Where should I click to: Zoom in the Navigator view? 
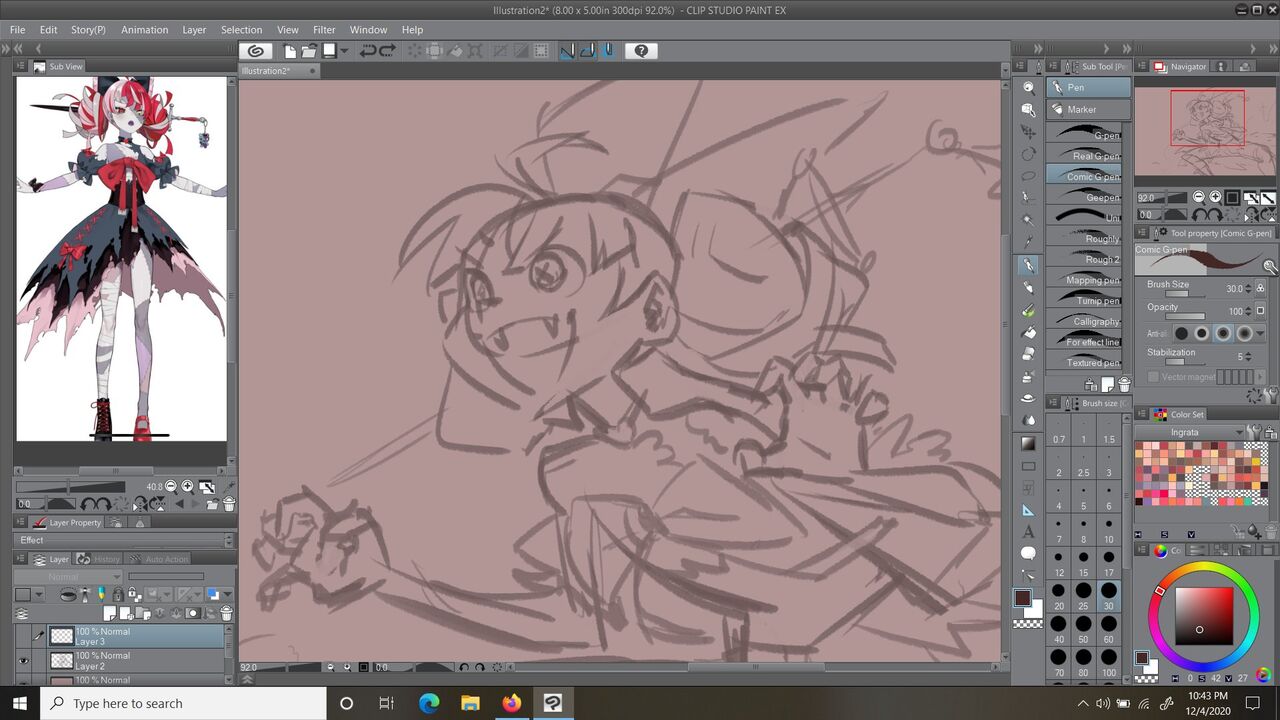(1215, 196)
